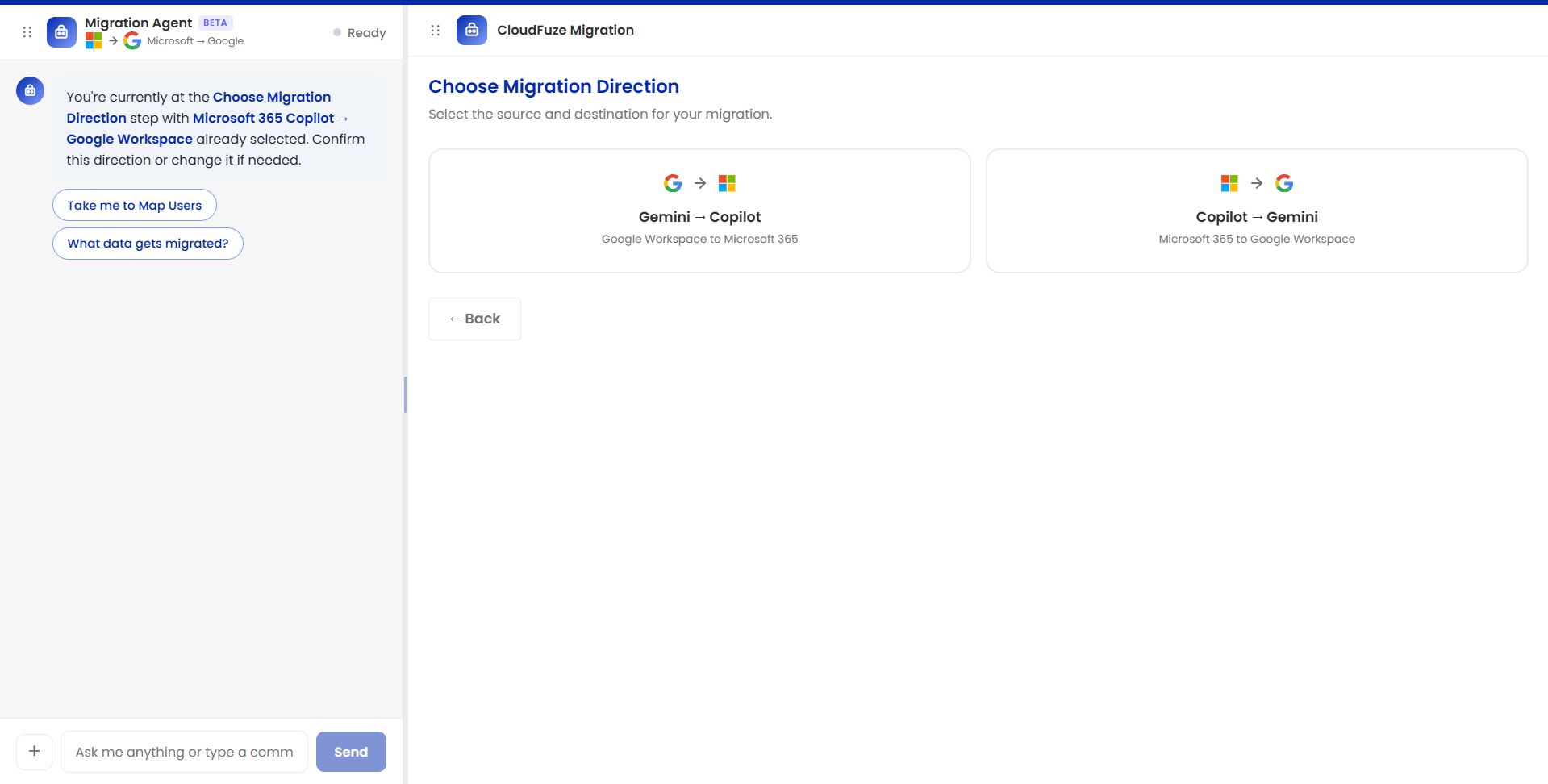Click the Google Workspace to Microsoft 365 text
Viewport: 1548px width, 784px height.
click(x=699, y=239)
